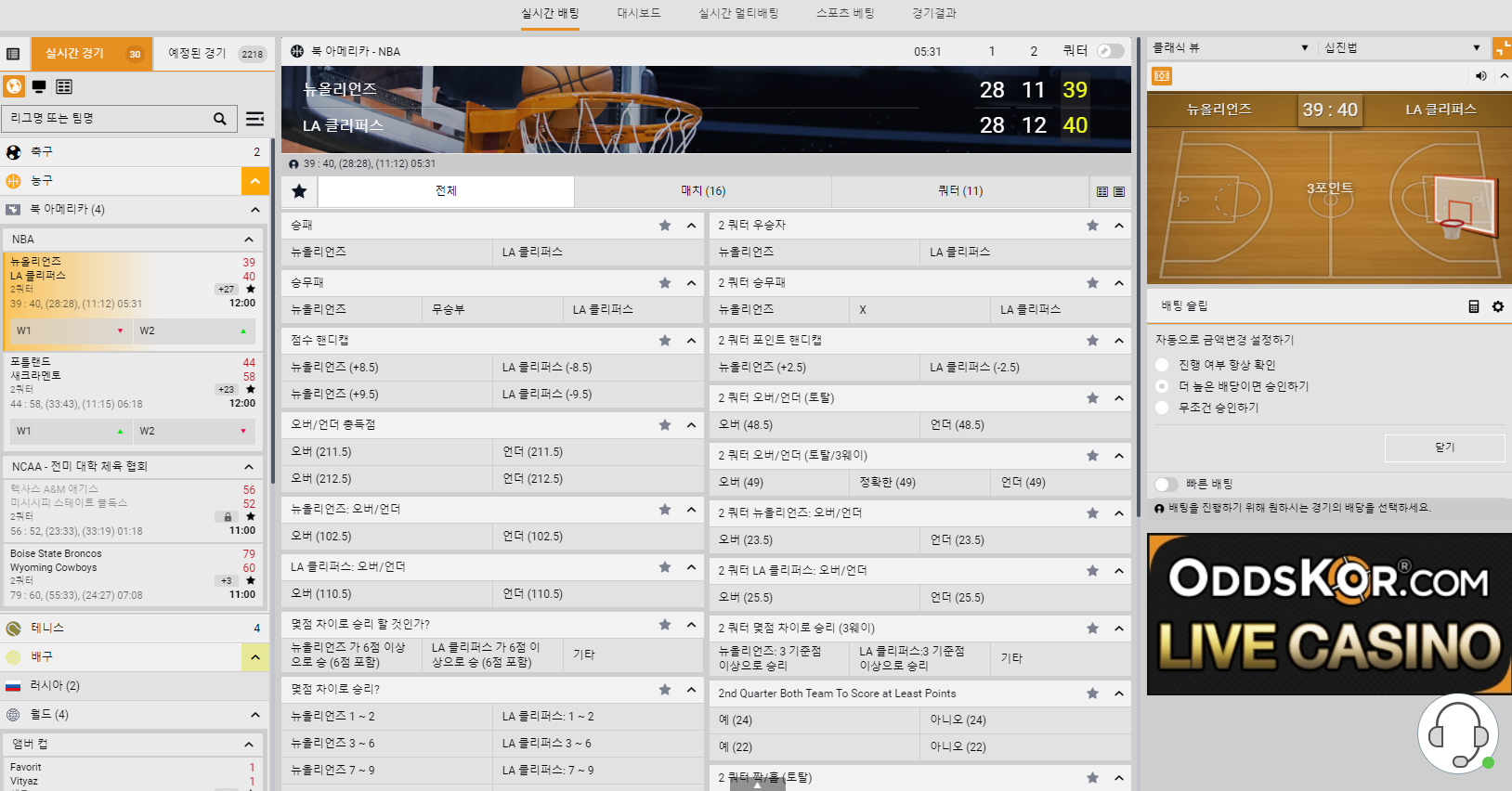Favorite the 포틀랜드 vs 새크라멘토 match star
Screen dimensions: 1512x791
tap(251, 390)
